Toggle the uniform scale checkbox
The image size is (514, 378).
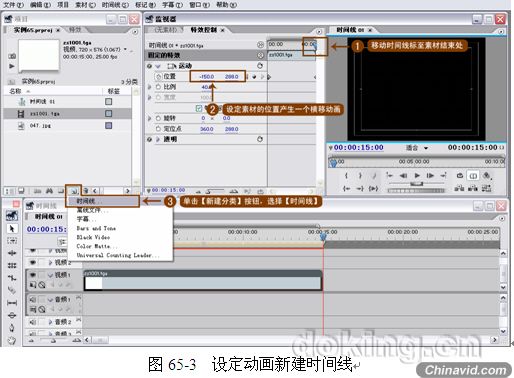(x=199, y=108)
